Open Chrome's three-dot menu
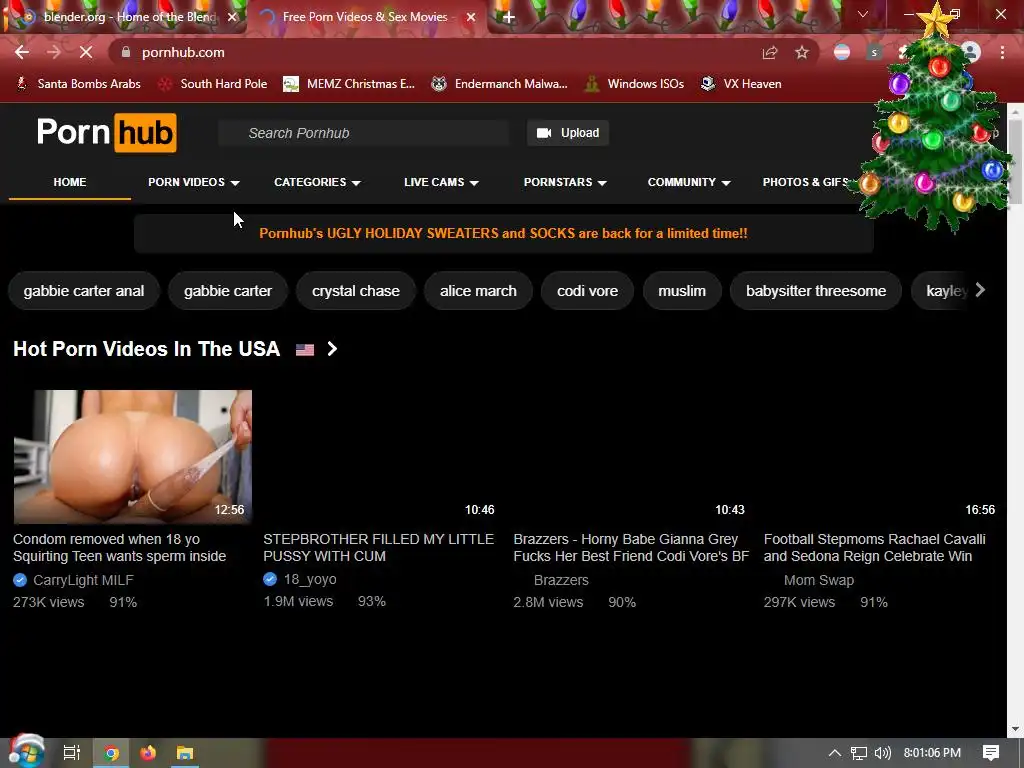This screenshot has width=1024, height=768. coord(1002,53)
